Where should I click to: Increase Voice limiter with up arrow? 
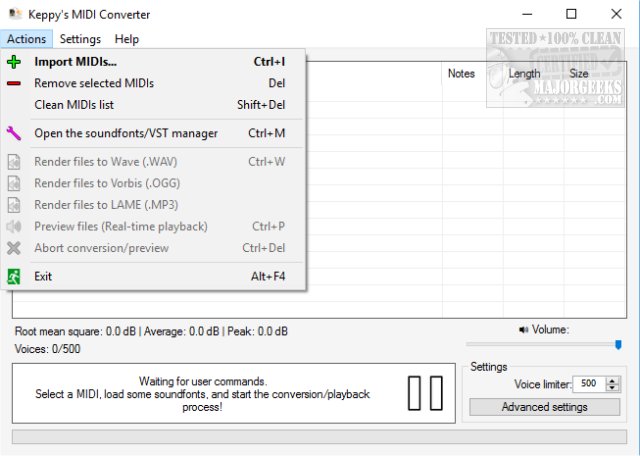[x=612, y=380]
